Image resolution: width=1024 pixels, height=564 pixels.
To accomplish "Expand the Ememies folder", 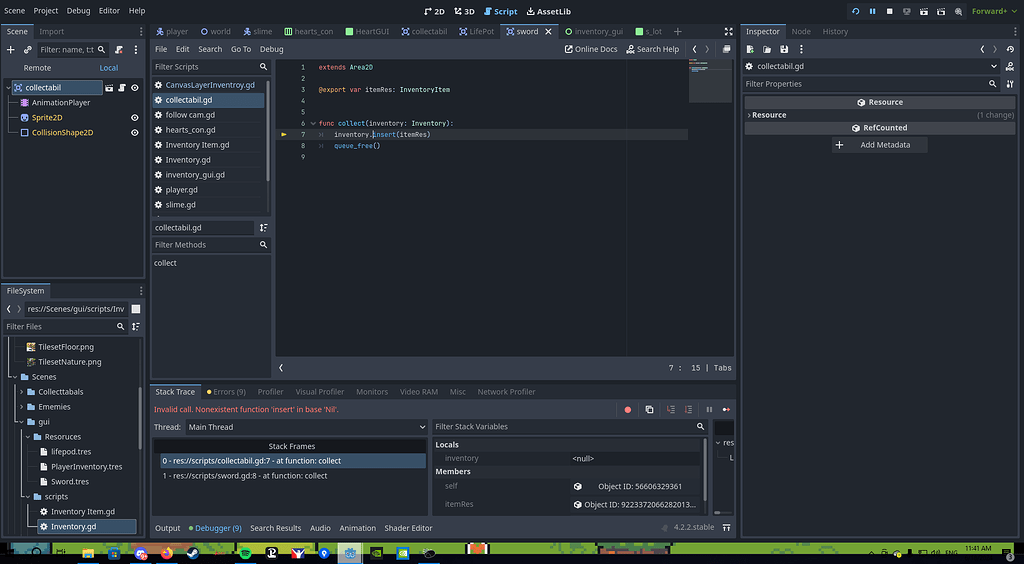I will pos(22,407).
